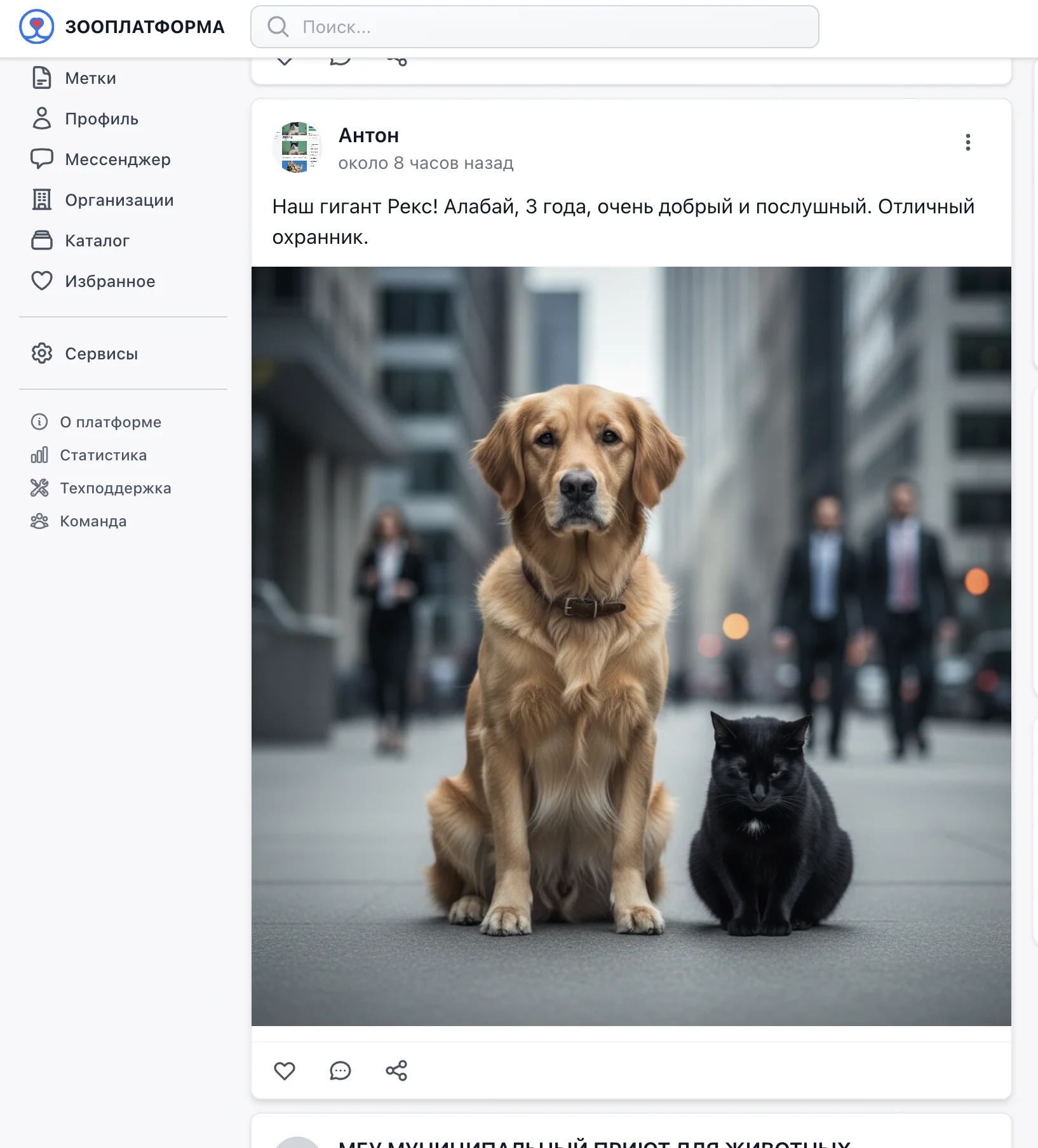Go to Профиль page
This screenshot has width=1038, height=1148.
[101, 119]
